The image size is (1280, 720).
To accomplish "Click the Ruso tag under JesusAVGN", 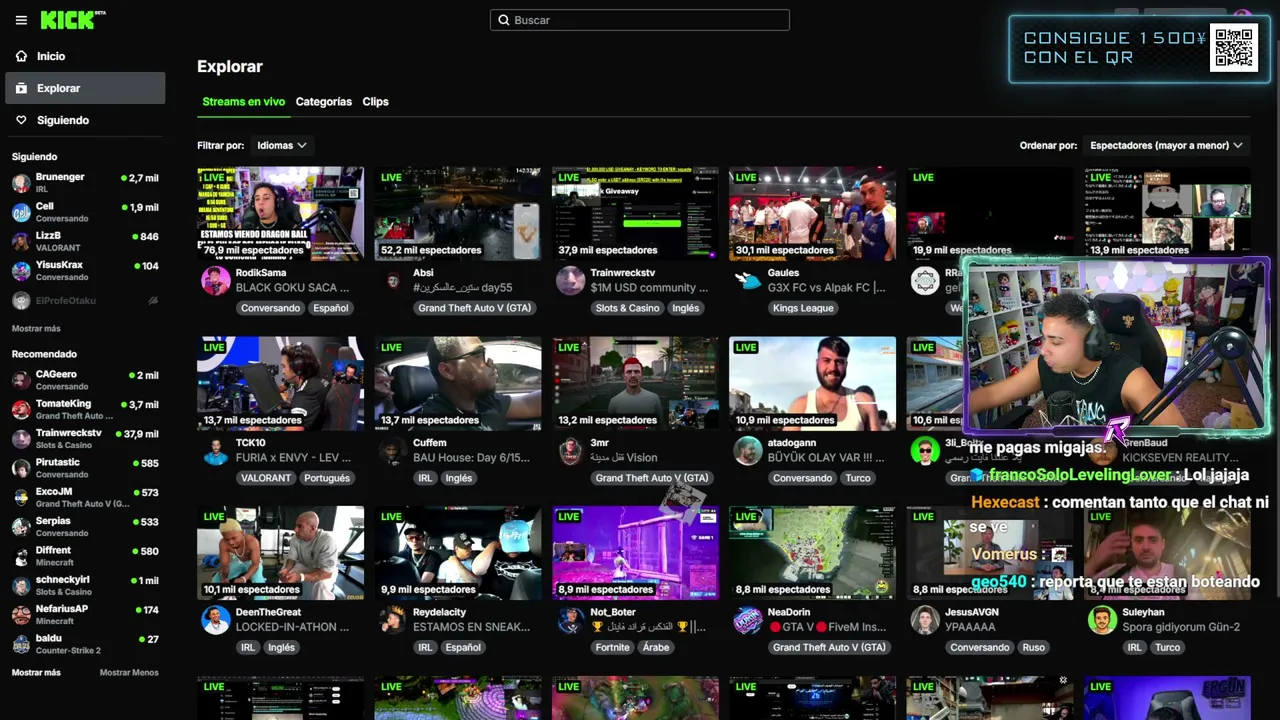I will [x=1034, y=647].
